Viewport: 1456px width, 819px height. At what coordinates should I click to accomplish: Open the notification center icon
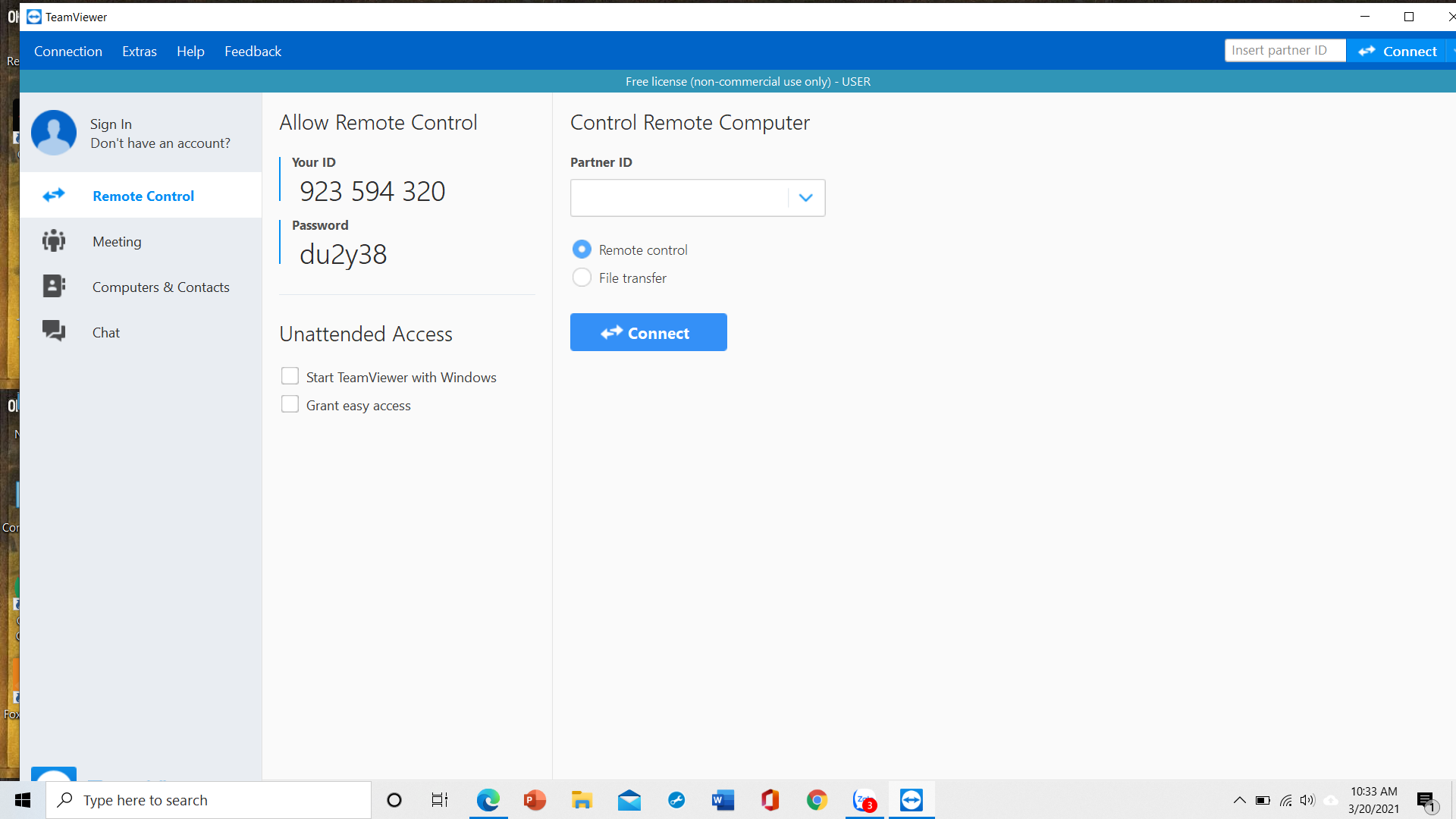click(1426, 801)
